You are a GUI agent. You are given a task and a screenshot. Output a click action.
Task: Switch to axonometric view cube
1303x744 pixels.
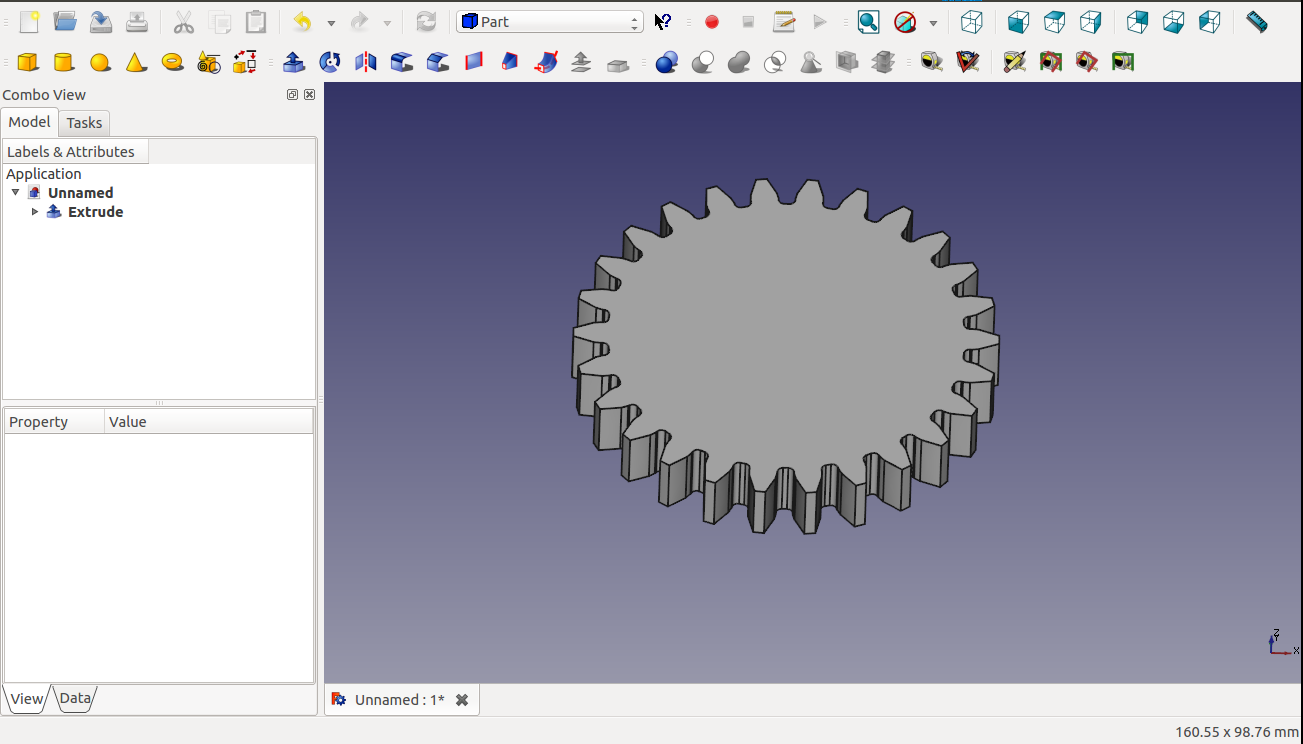[x=971, y=22]
